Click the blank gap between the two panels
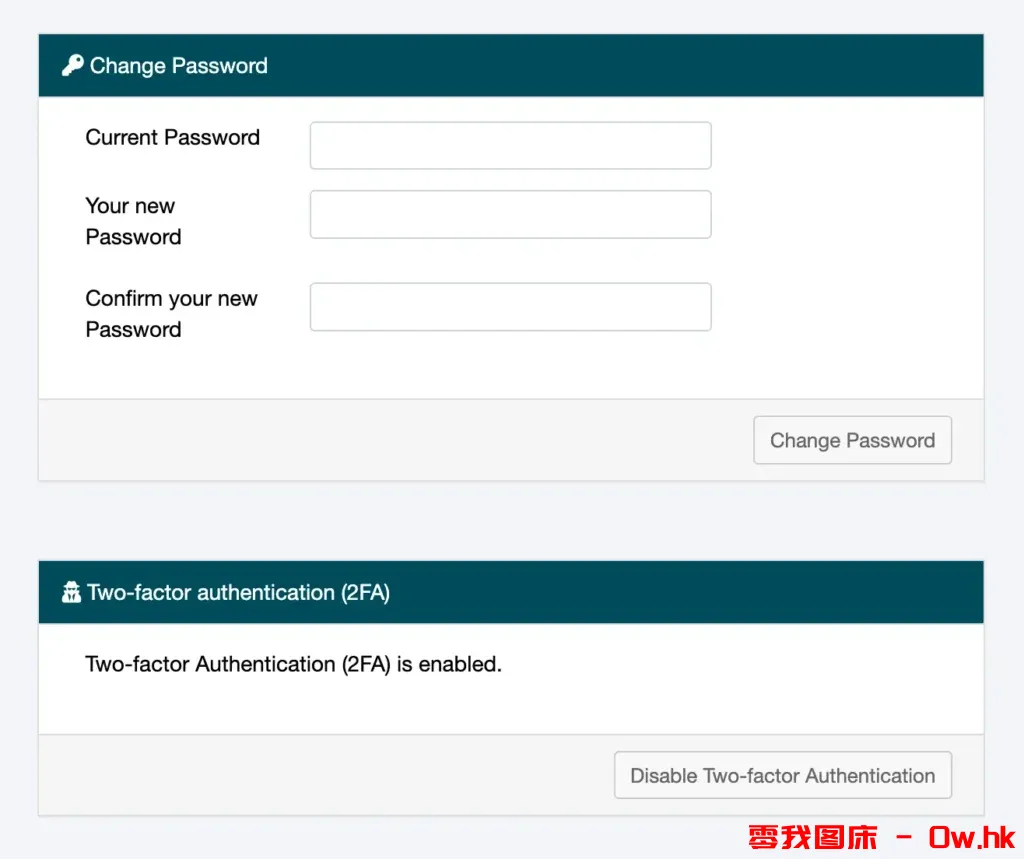Image resolution: width=1024 pixels, height=859 pixels. pyautogui.click(x=510, y=520)
